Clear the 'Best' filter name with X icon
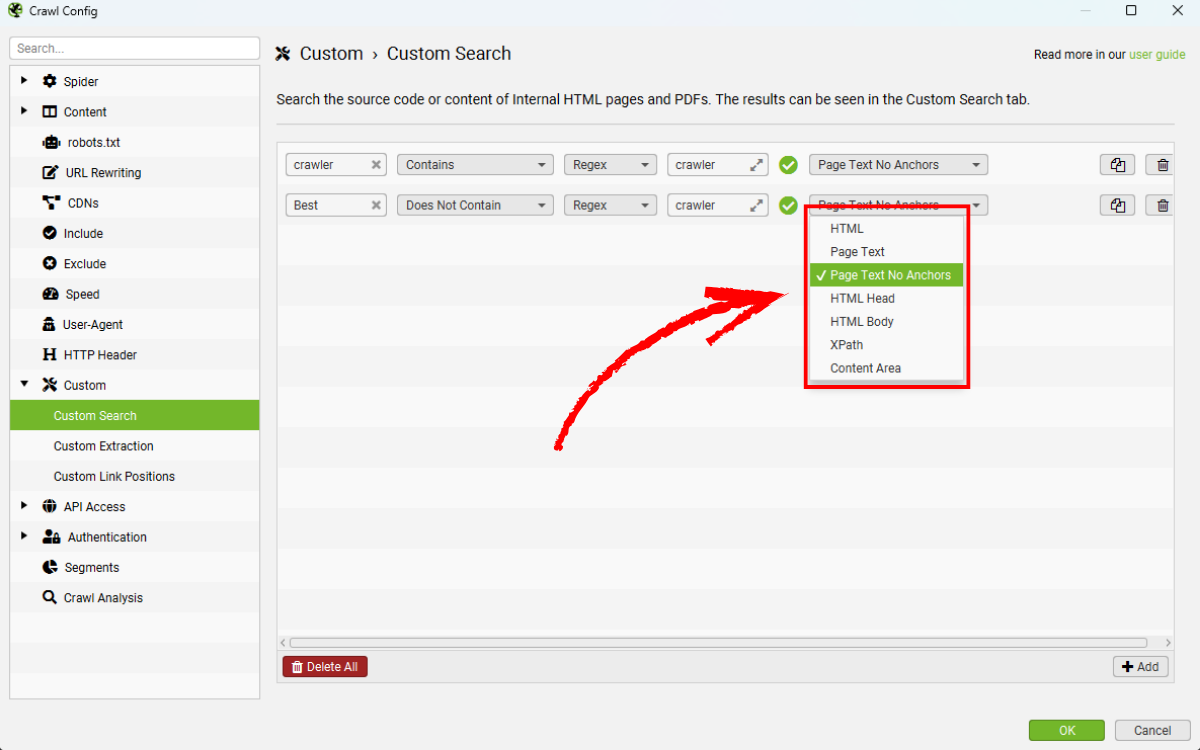Screen dimensions: 1200x750 tap(376, 205)
